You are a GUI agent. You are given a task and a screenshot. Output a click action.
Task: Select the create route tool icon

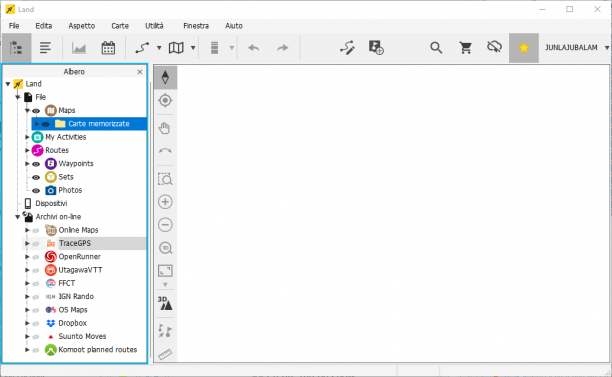point(142,48)
